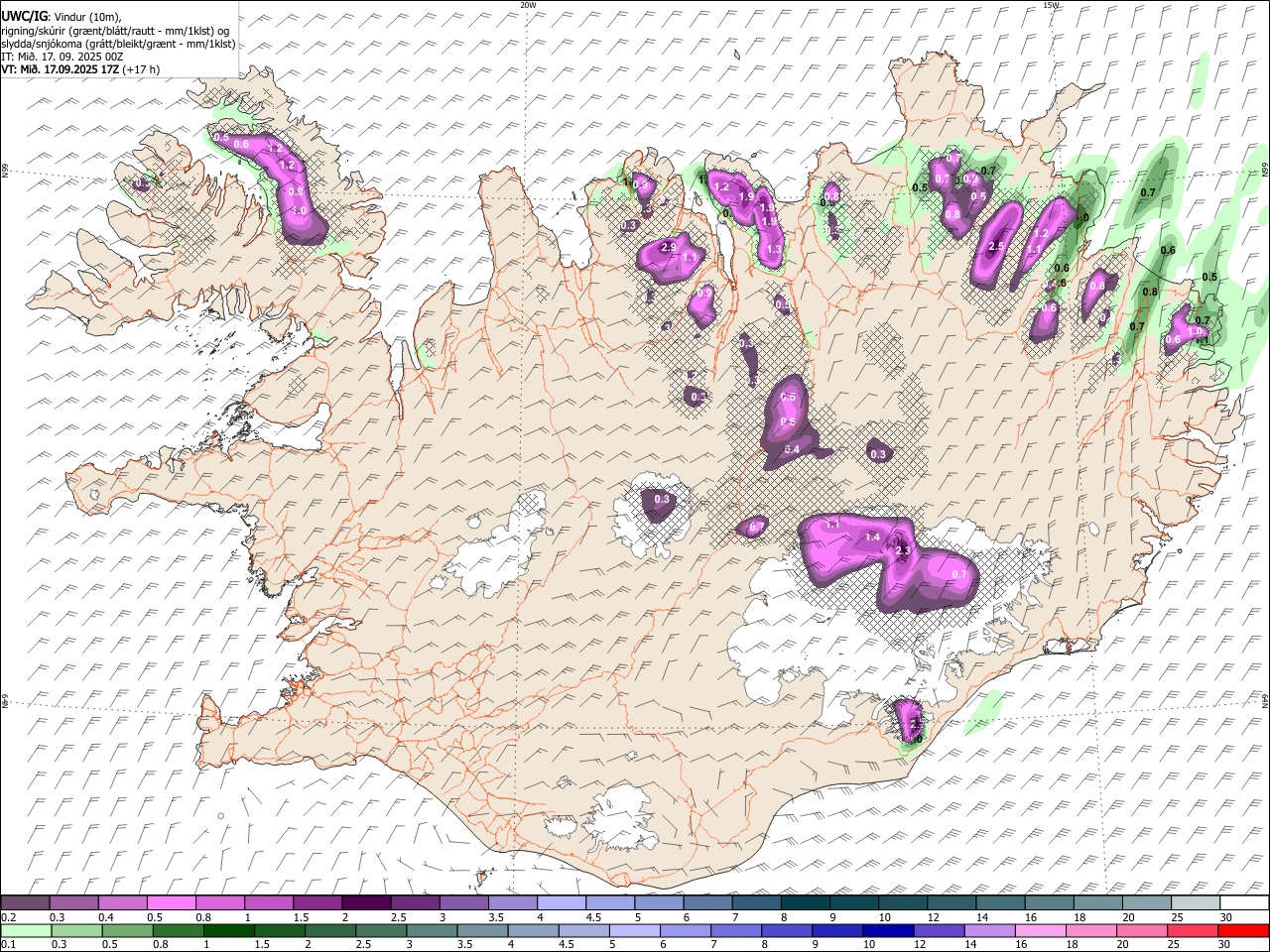Click the bright red final swatch in lower scale
The width and height of the screenshot is (1270, 952).
(1244, 930)
